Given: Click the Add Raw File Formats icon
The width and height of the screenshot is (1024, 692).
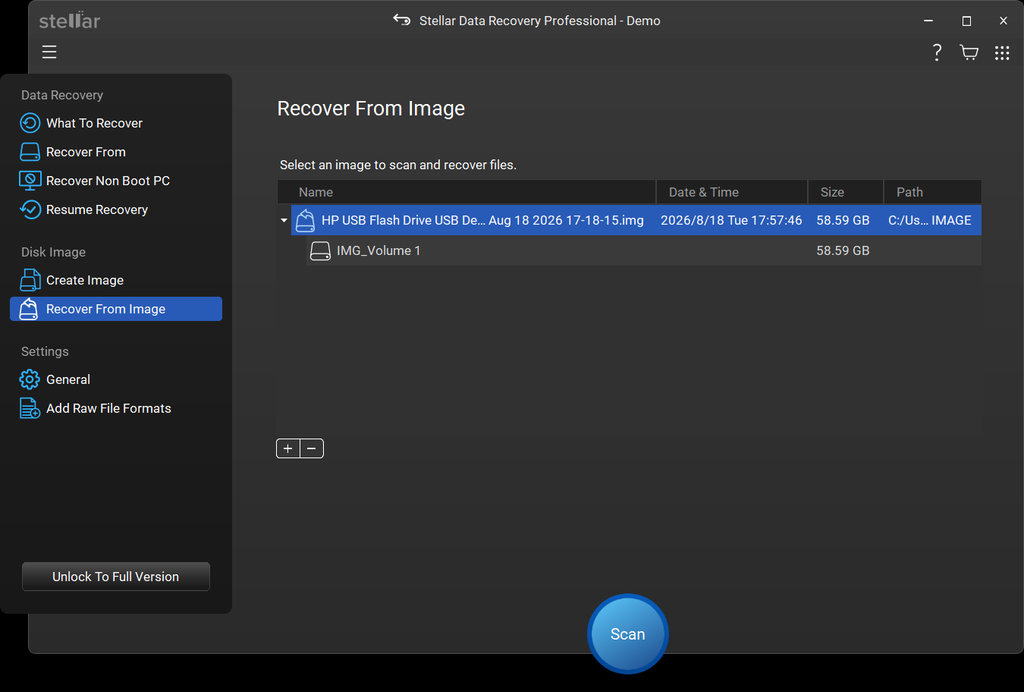Looking at the screenshot, I should (x=30, y=408).
